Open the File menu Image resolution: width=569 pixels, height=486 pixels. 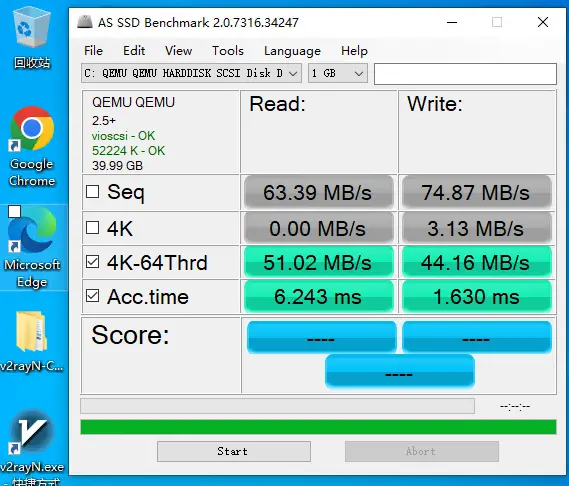93,51
